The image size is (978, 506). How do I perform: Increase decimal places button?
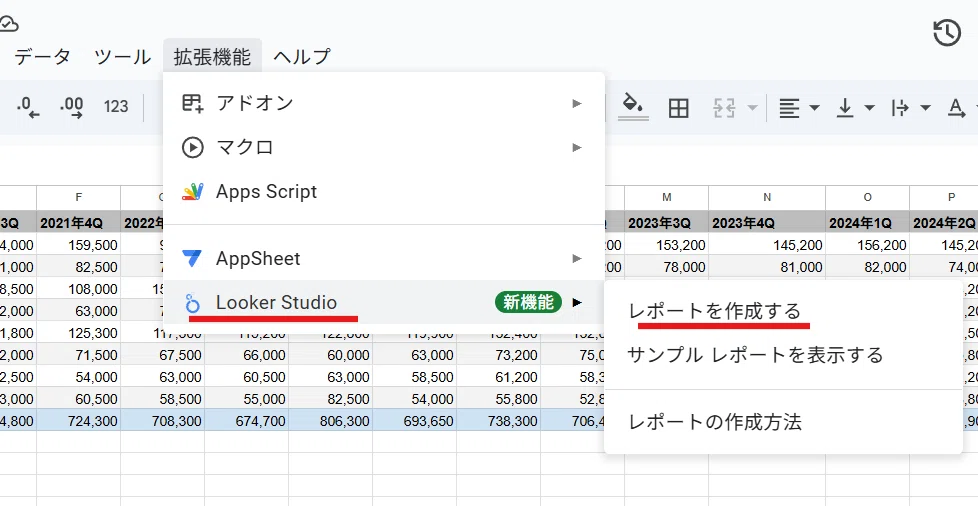[72, 107]
